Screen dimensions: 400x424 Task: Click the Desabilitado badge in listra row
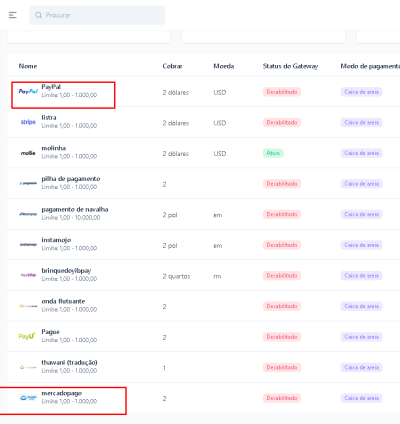point(282,122)
